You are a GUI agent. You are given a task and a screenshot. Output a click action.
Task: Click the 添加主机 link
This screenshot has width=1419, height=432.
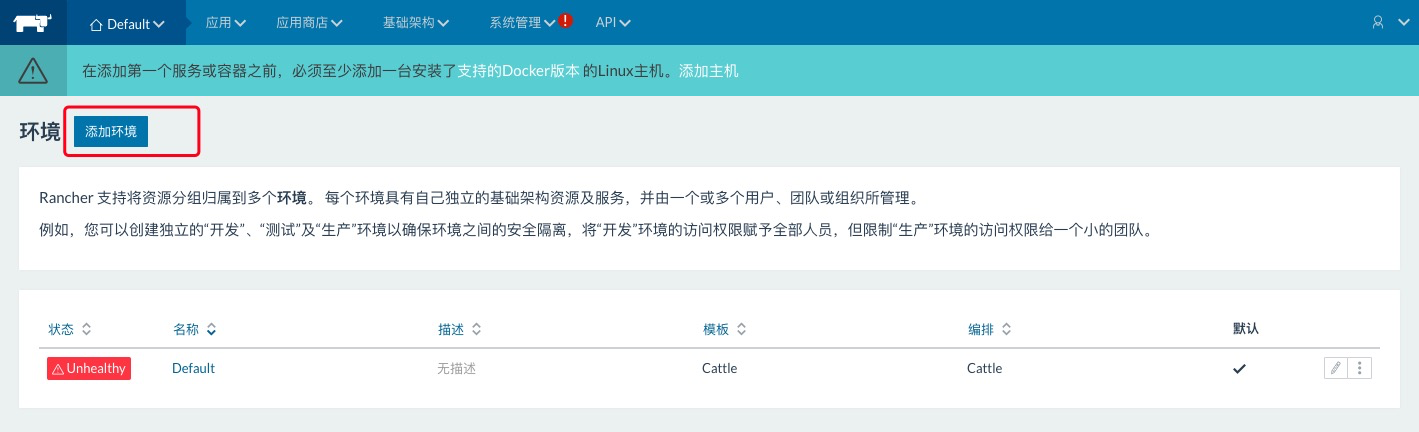(709, 71)
